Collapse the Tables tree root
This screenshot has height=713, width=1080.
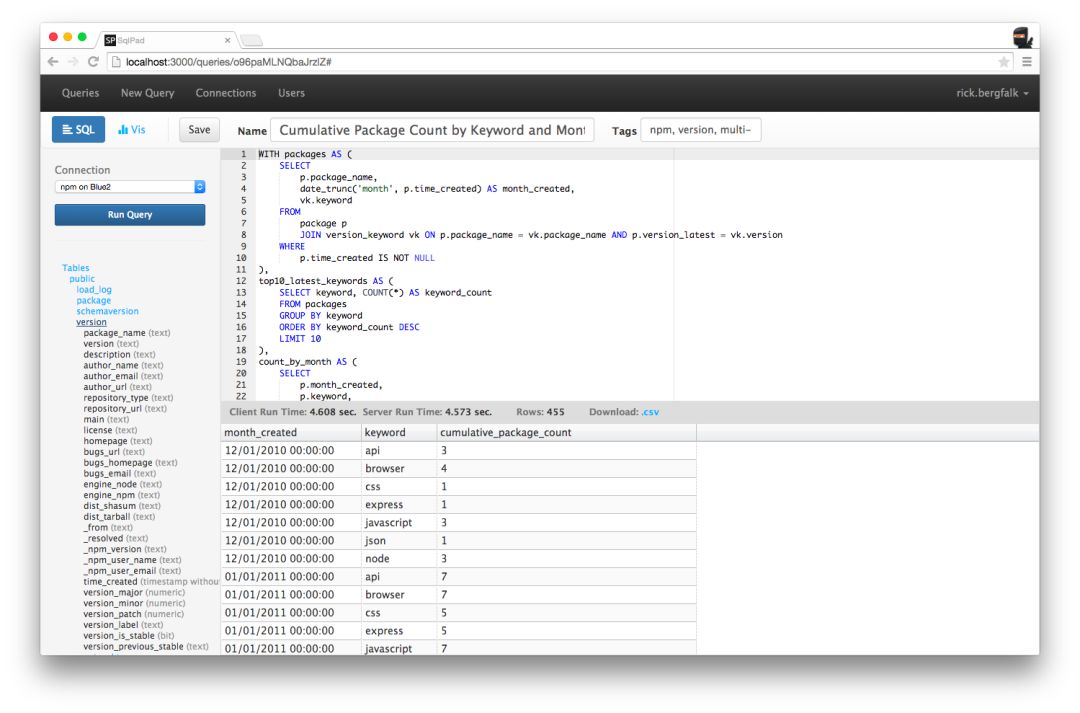[76, 268]
